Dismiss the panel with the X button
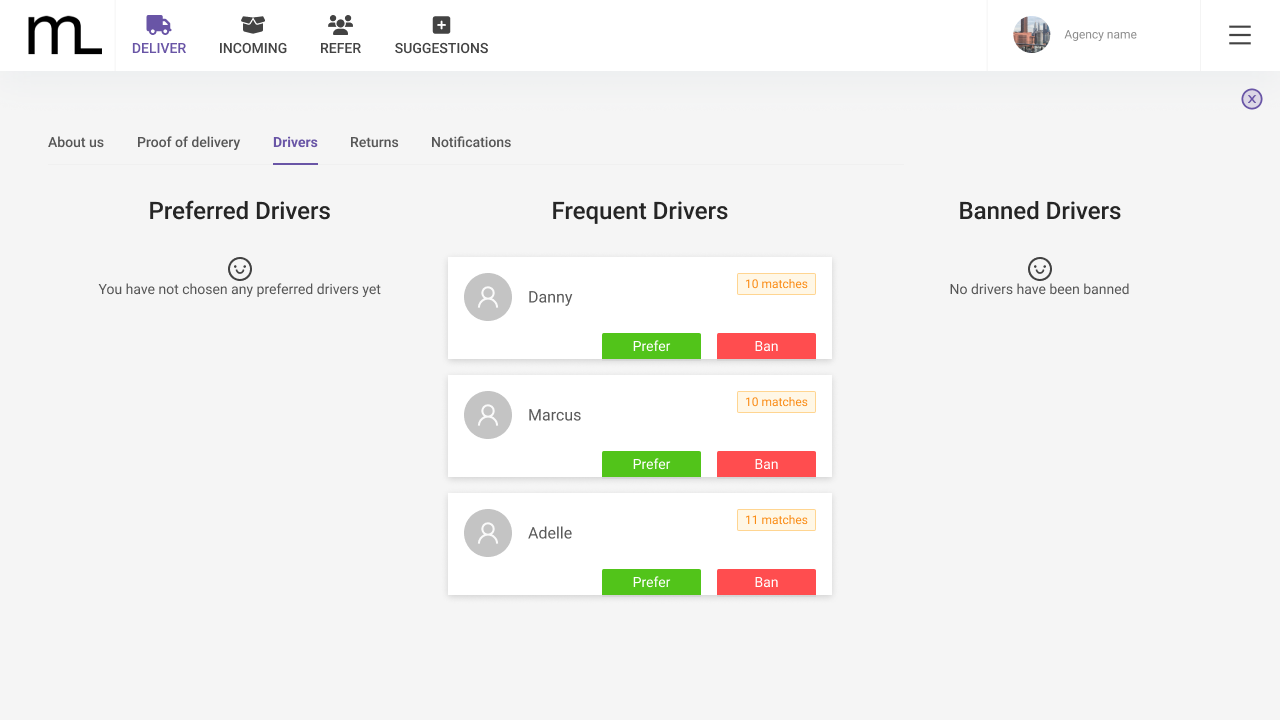 click(1252, 99)
